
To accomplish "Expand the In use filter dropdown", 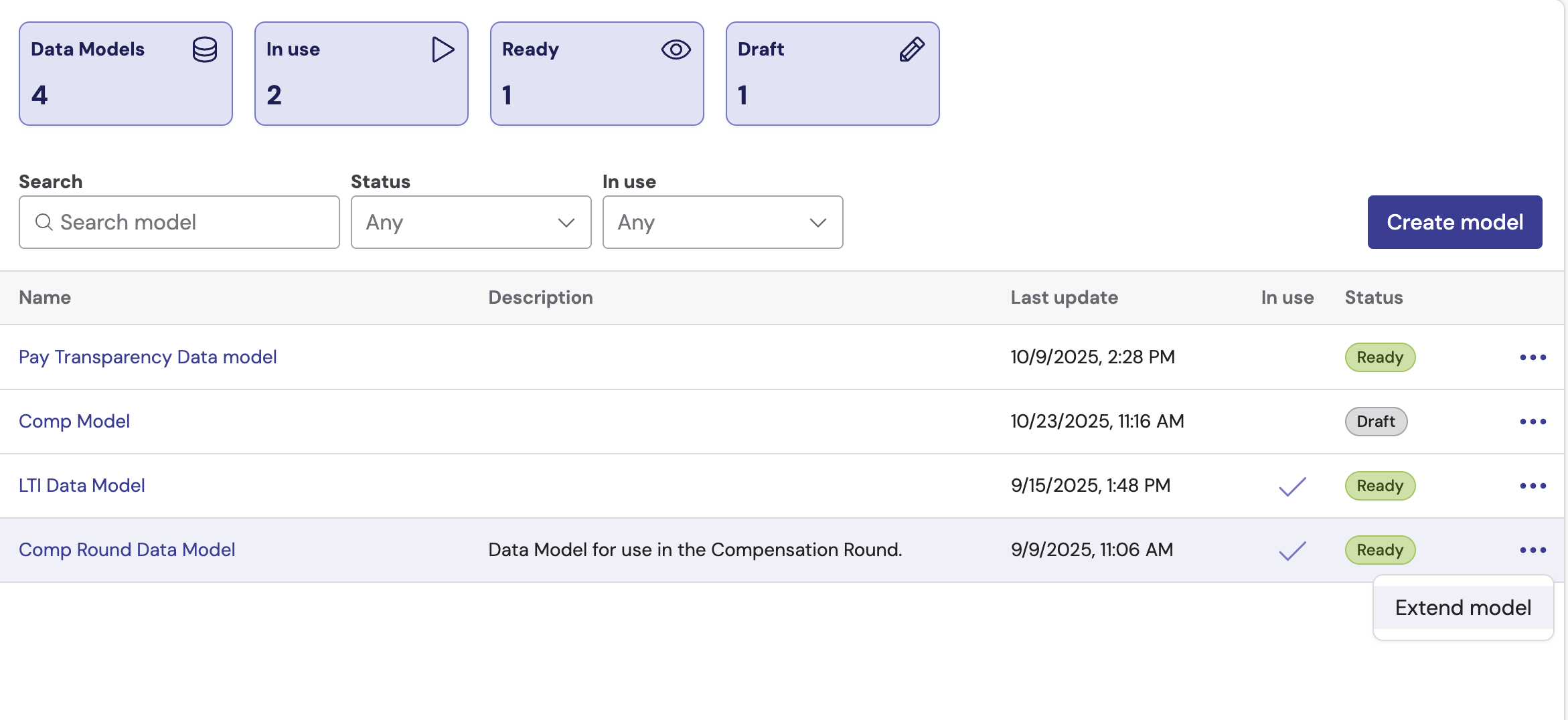I will (x=722, y=222).
